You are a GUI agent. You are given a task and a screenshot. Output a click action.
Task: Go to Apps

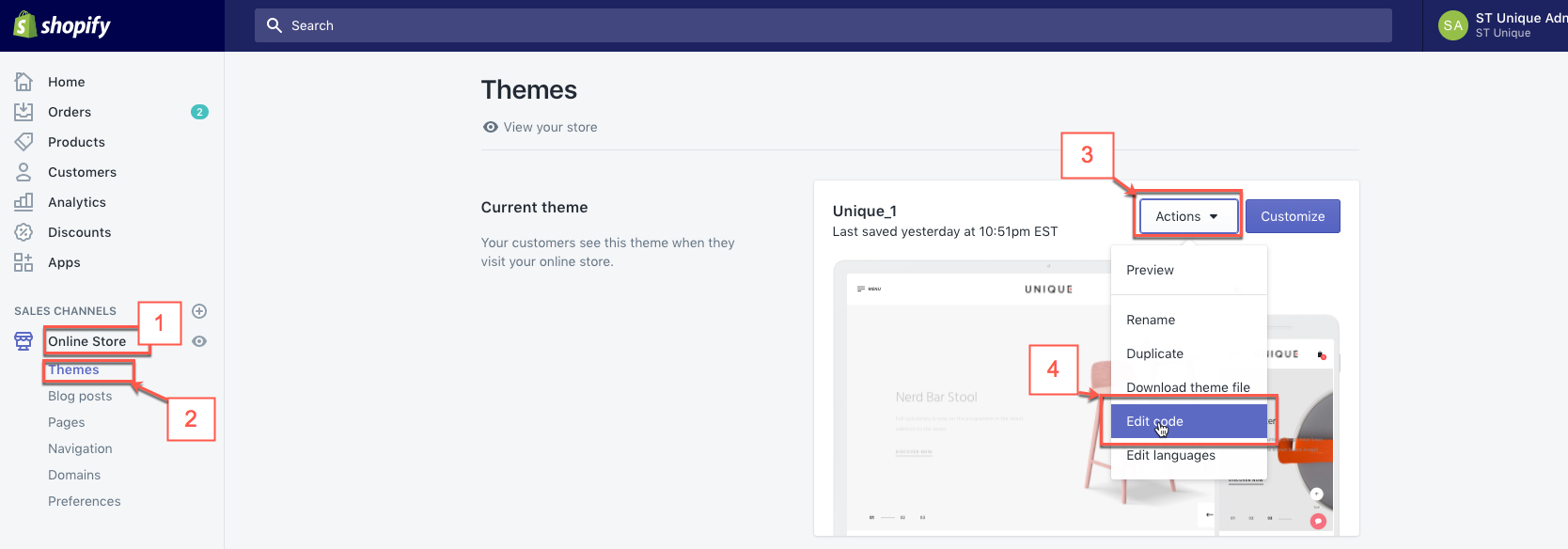[64, 262]
